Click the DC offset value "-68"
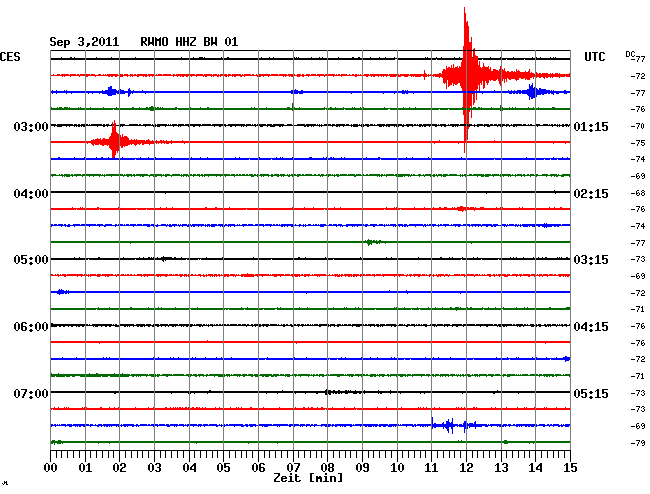The image size is (650, 494). point(638,193)
